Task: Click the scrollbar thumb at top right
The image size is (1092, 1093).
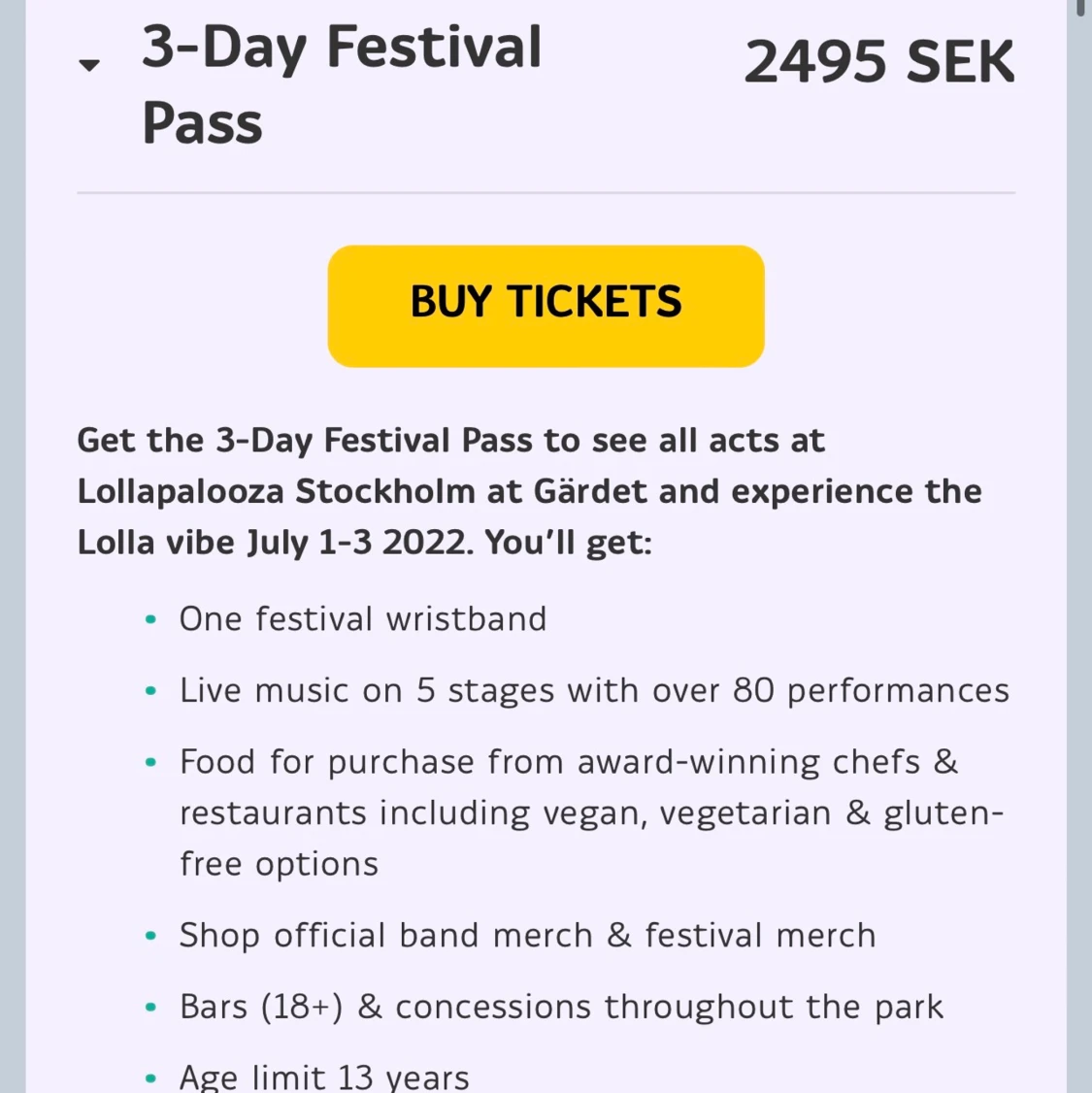Action: tap(1080, 8)
